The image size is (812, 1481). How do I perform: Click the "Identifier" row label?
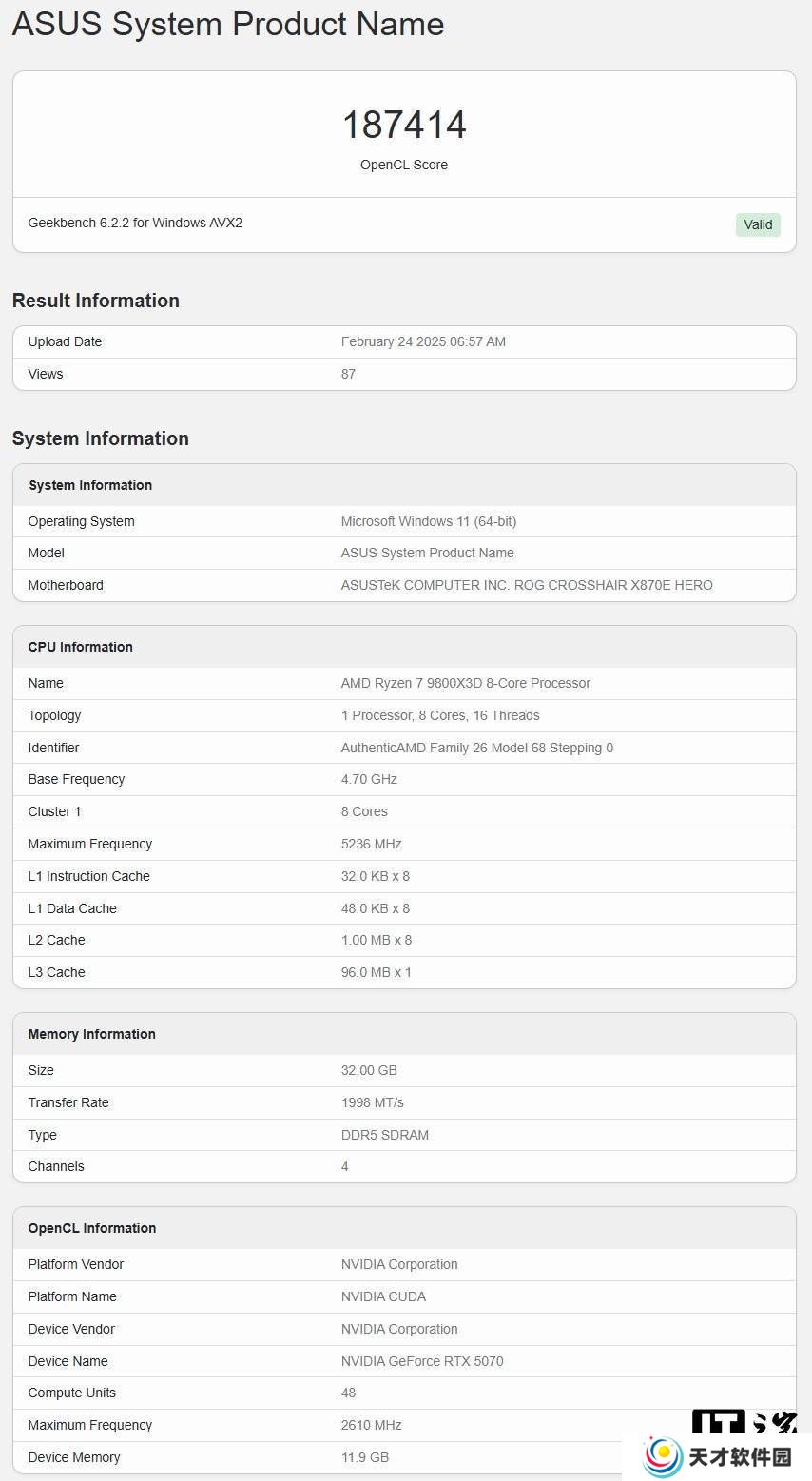click(x=54, y=748)
